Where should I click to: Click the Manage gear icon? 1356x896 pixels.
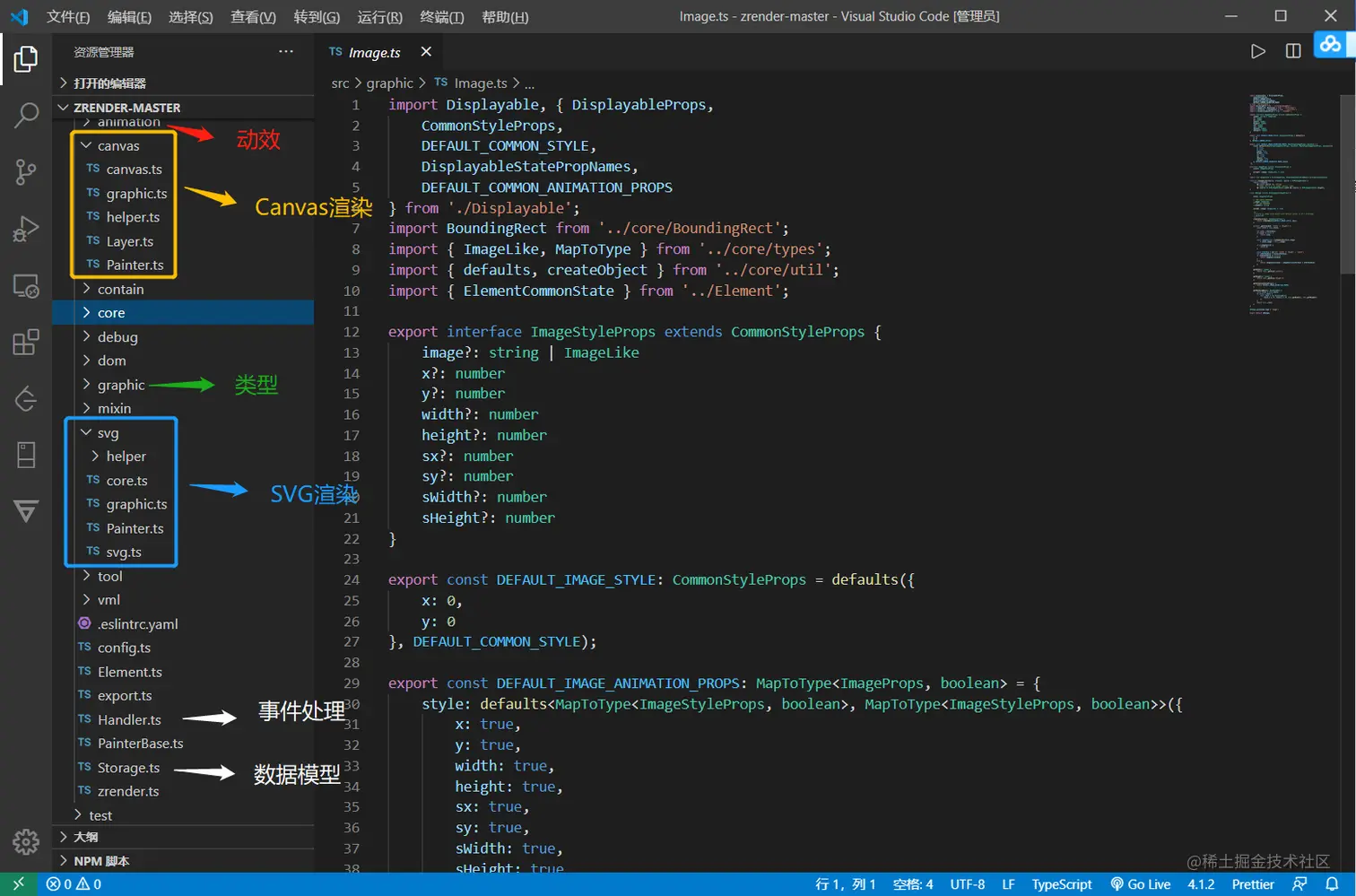click(x=26, y=841)
